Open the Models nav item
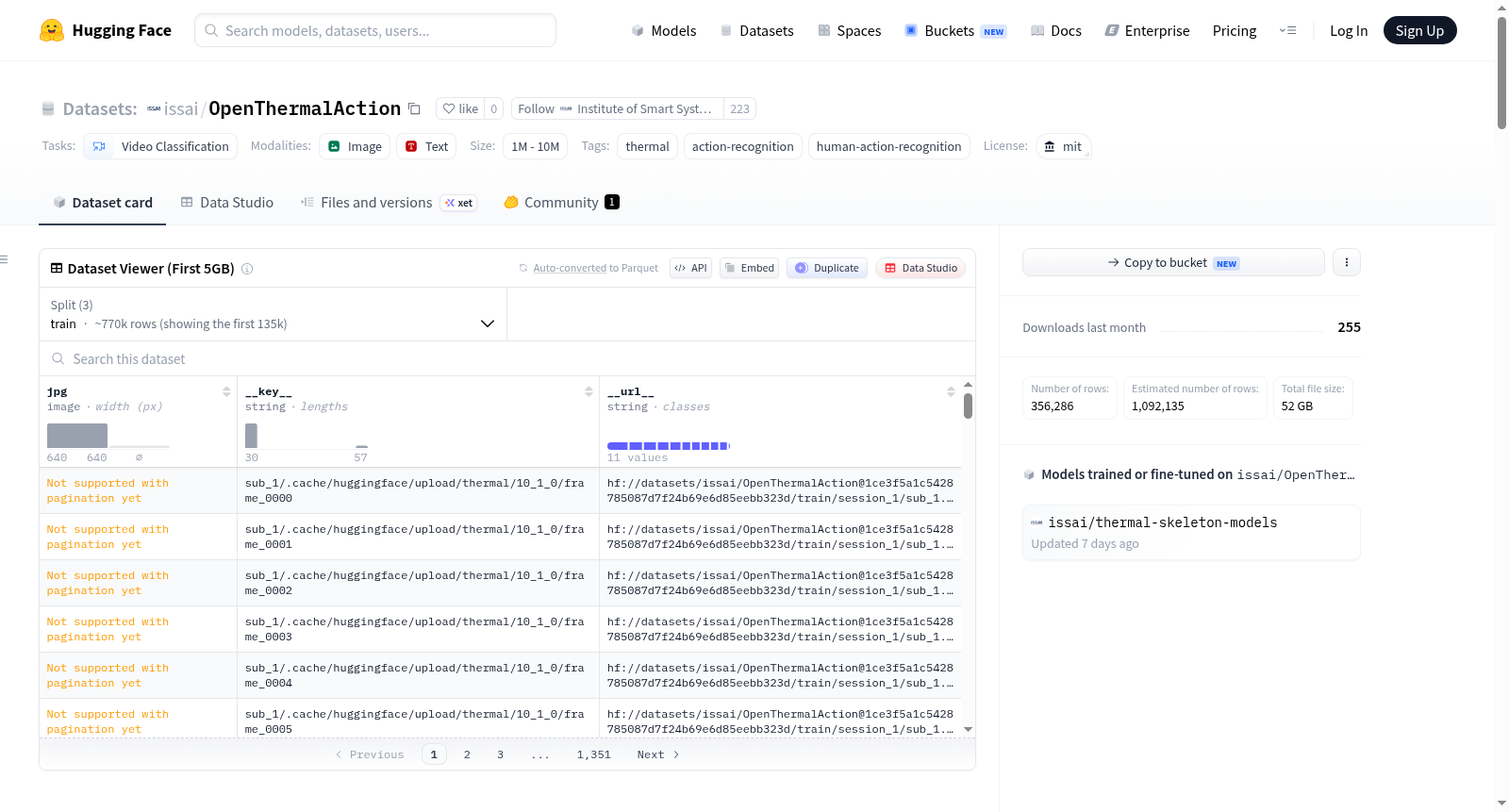Image resolution: width=1509 pixels, height=812 pixels. [x=664, y=30]
